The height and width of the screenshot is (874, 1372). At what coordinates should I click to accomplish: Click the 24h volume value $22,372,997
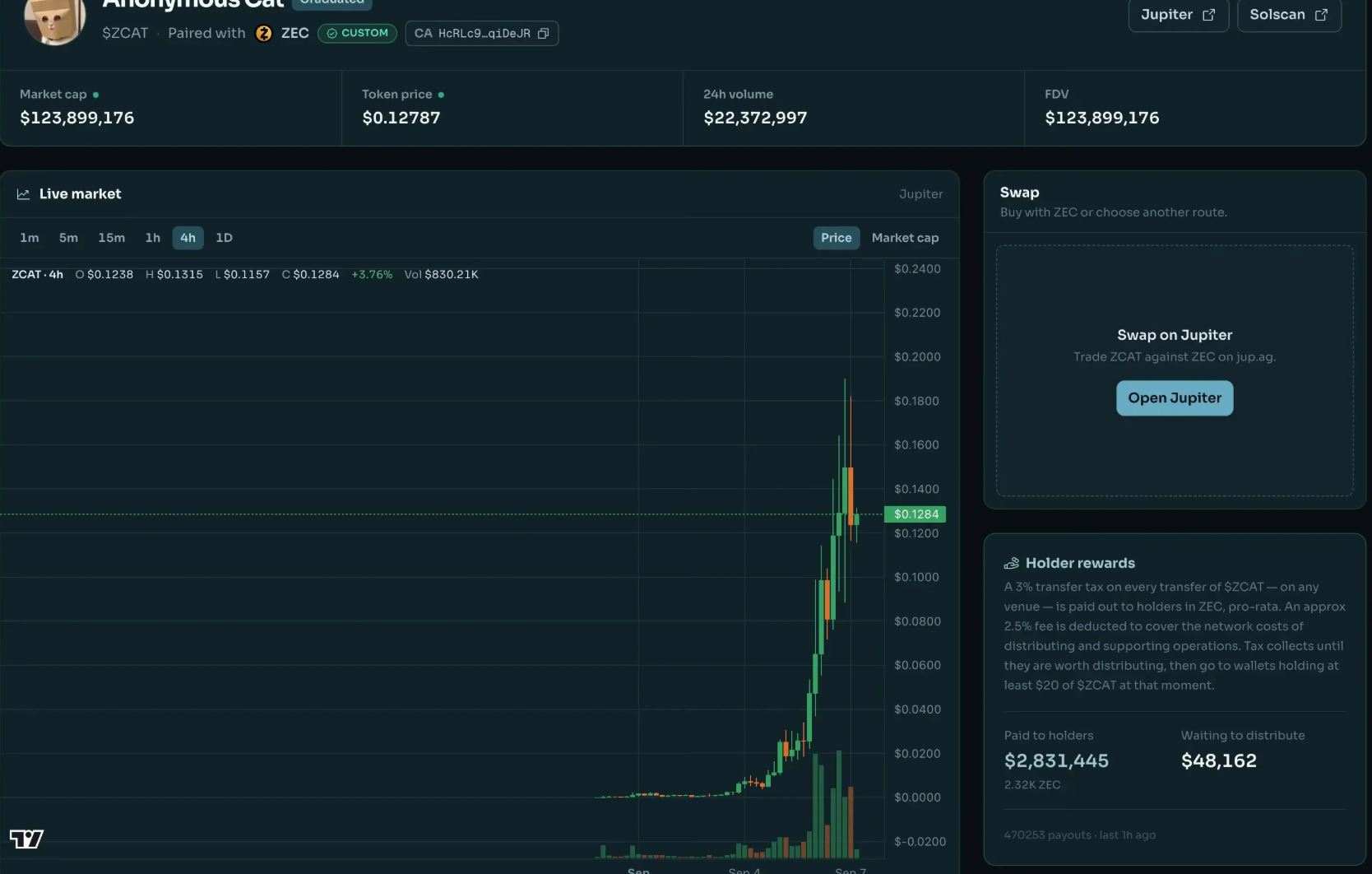tap(755, 118)
